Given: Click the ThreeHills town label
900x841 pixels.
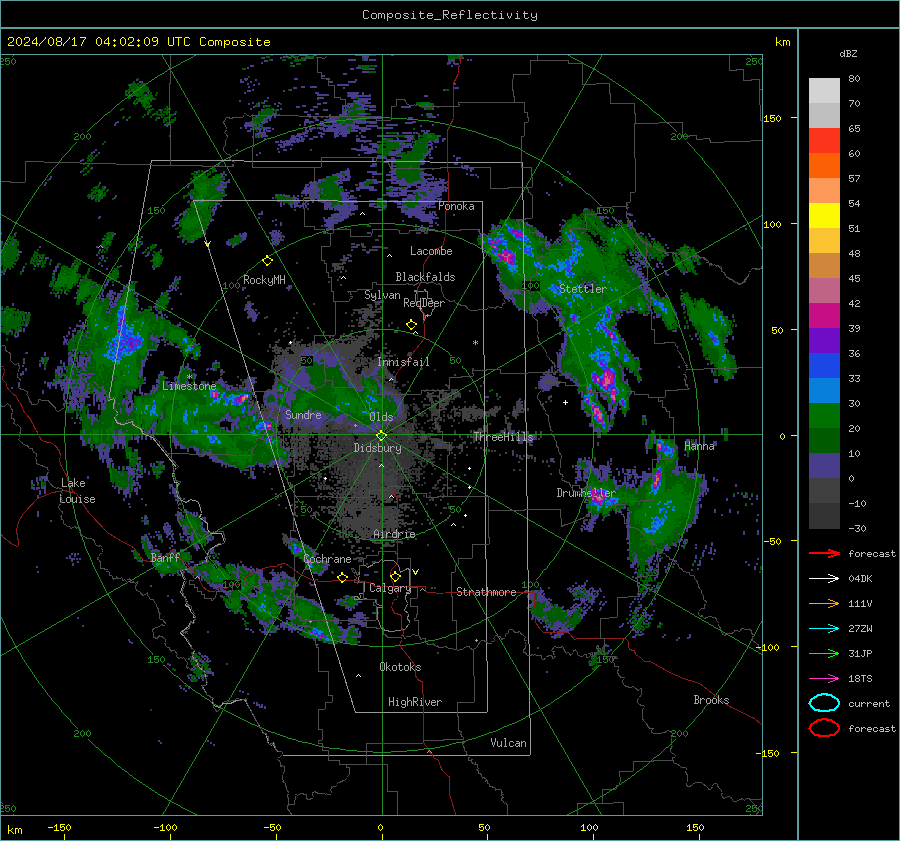Looking at the screenshot, I should (x=503, y=437).
